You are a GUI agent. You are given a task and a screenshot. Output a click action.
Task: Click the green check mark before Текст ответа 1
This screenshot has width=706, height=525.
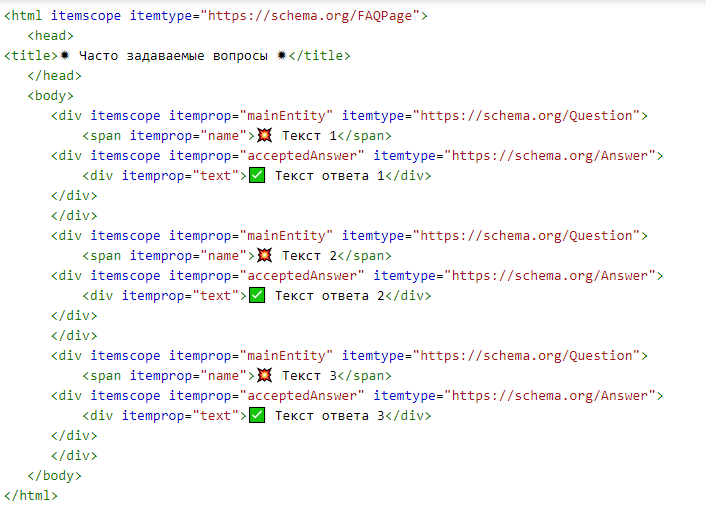(257, 176)
